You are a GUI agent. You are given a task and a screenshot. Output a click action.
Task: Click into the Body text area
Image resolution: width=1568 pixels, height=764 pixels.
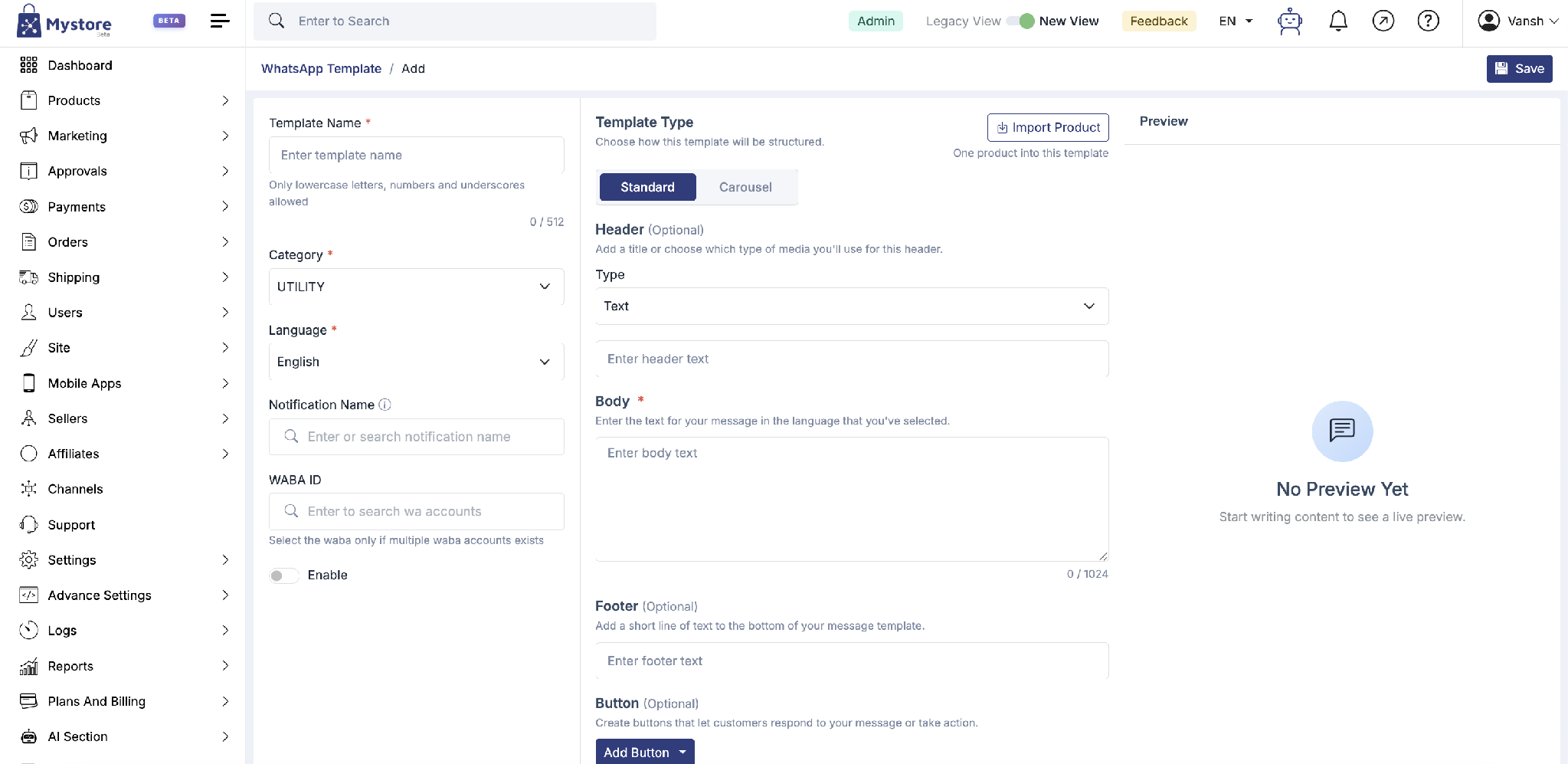click(x=852, y=499)
